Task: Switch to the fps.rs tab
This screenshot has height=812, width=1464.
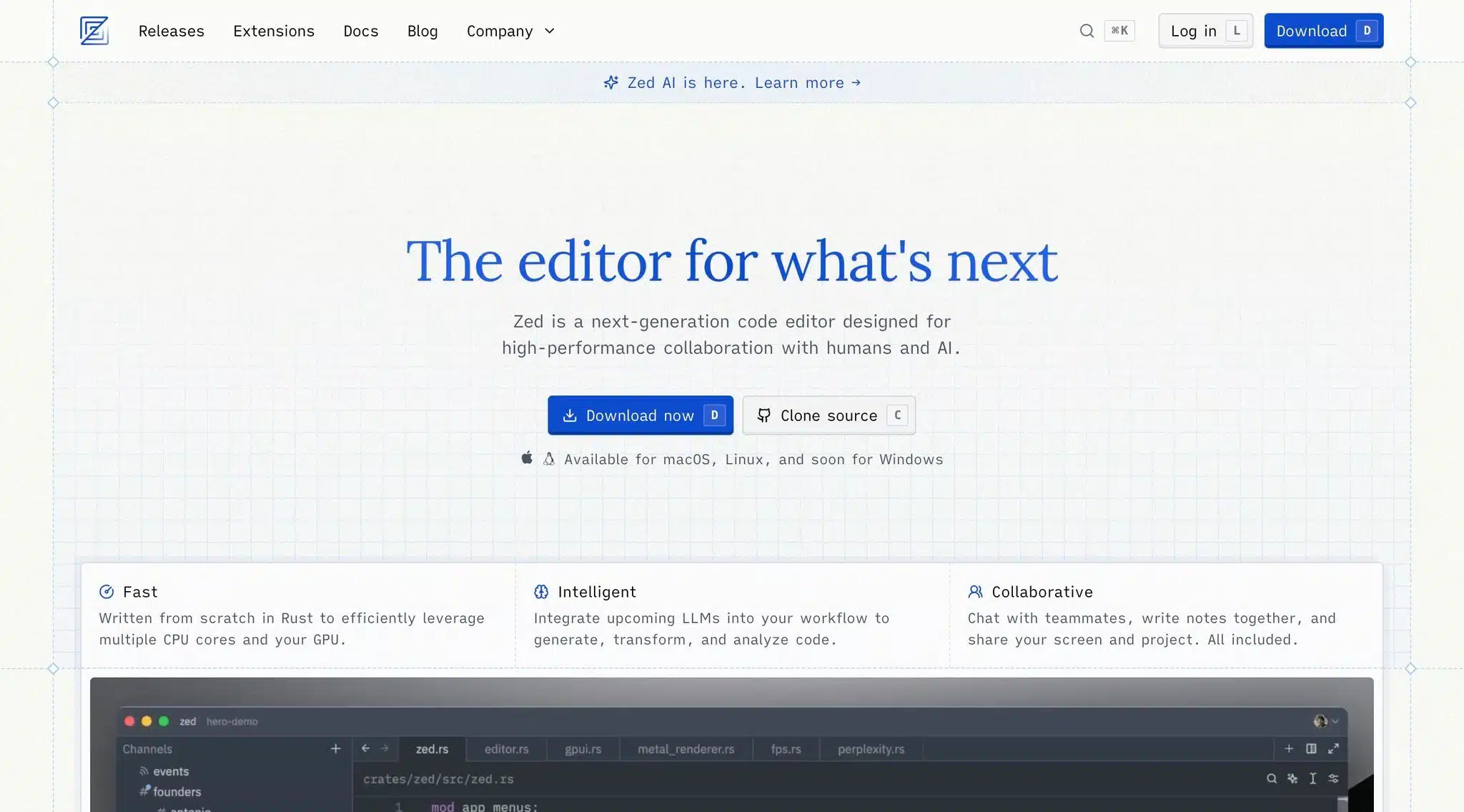Action: click(786, 749)
